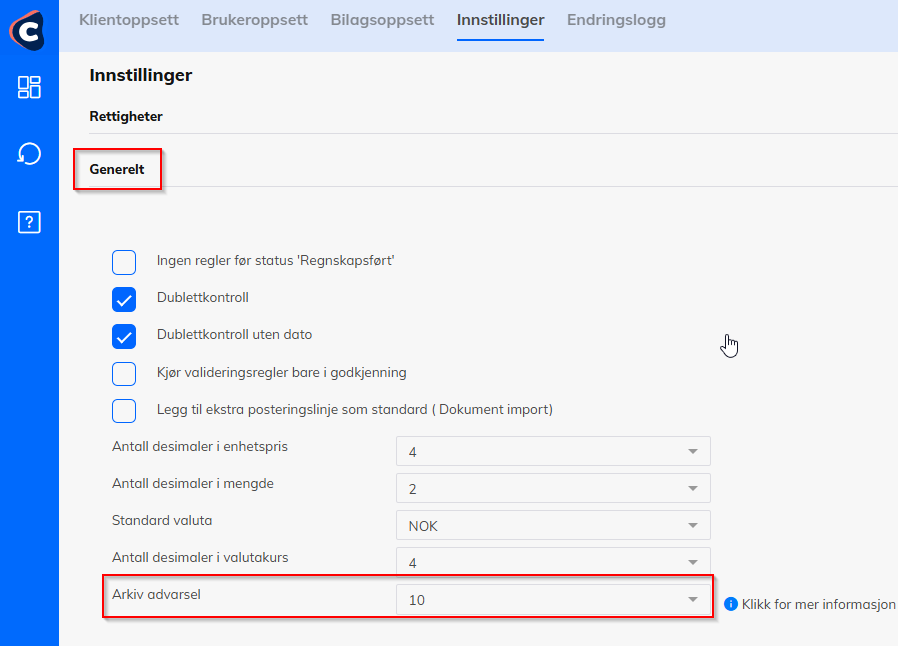Screen dimensions: 898x646
Task: Open the help question mark icon
Action: [29, 222]
